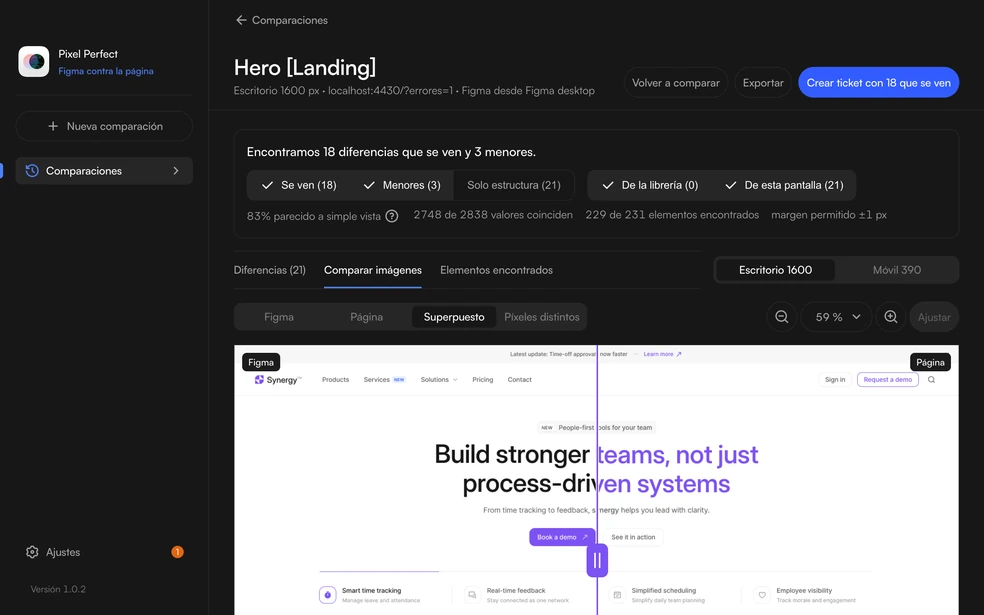The image size is (984, 615).
Task: Open the Elementos encontrados tab
Action: [496, 270]
